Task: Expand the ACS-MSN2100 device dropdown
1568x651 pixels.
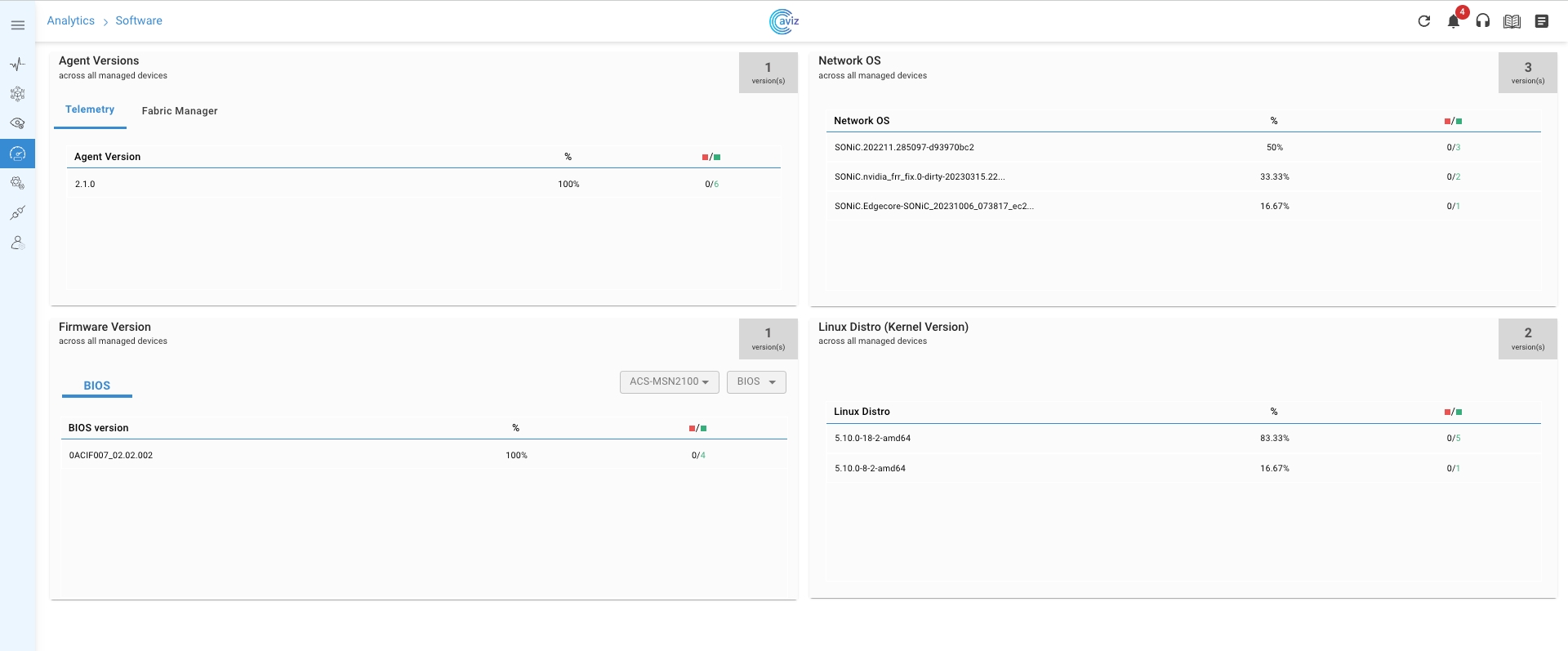Action: (669, 382)
